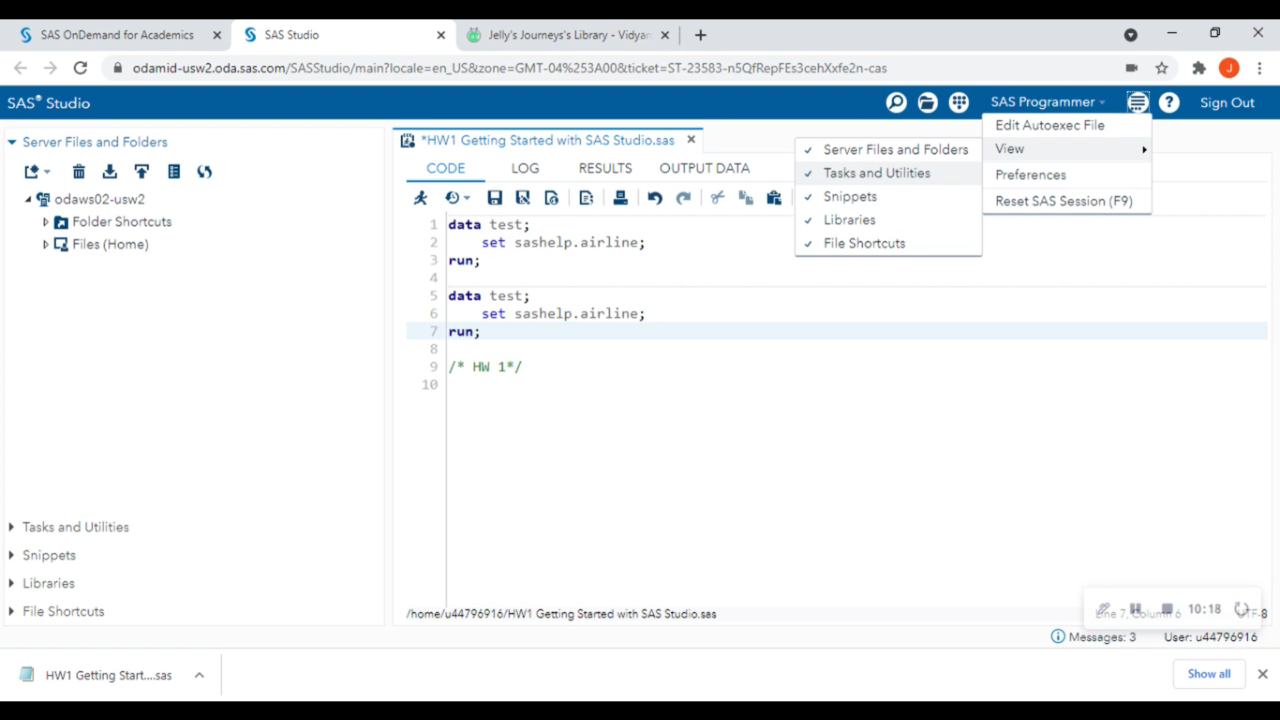The image size is (1280, 720).
Task: Undo the last edit
Action: (x=655, y=198)
